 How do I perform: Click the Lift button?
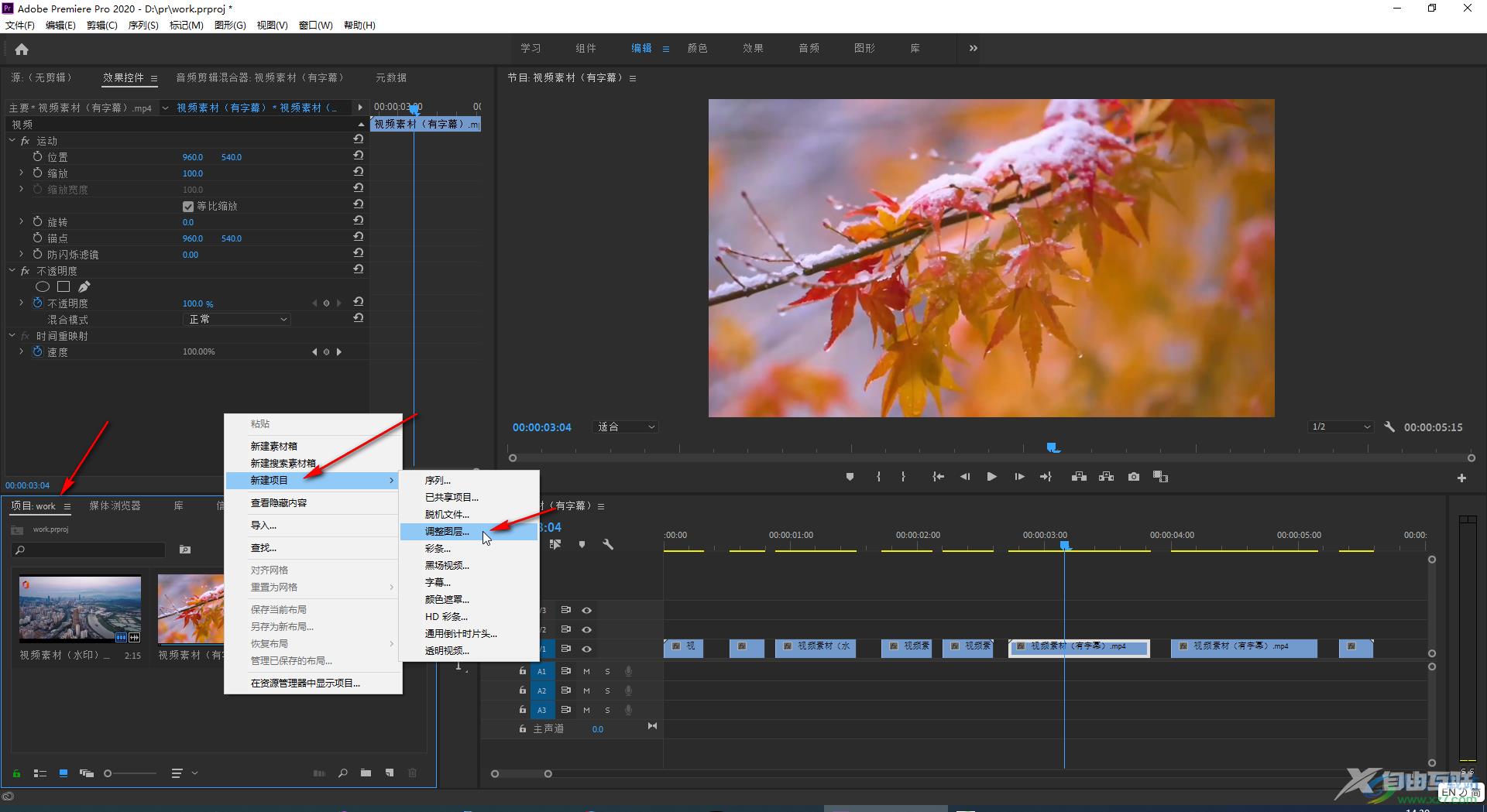click(1079, 477)
